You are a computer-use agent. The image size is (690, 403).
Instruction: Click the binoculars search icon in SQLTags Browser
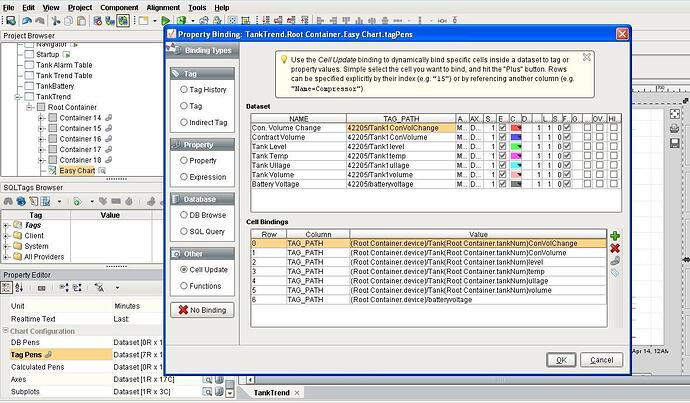coord(8,202)
